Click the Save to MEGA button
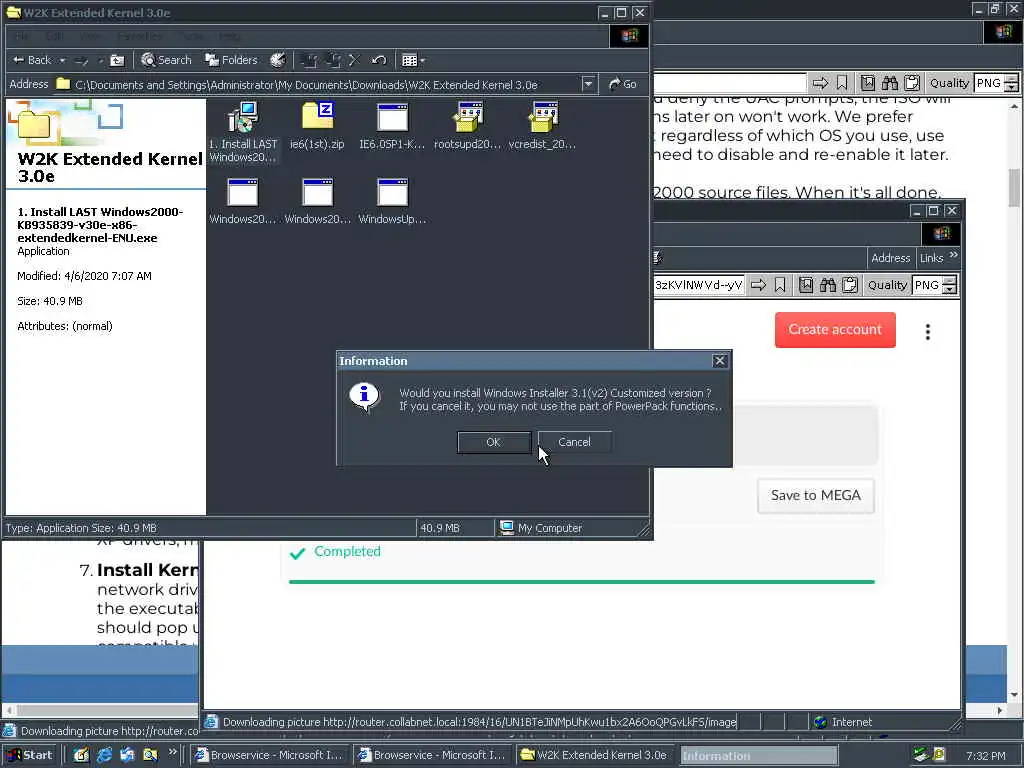The width and height of the screenshot is (1024, 768). [x=816, y=496]
